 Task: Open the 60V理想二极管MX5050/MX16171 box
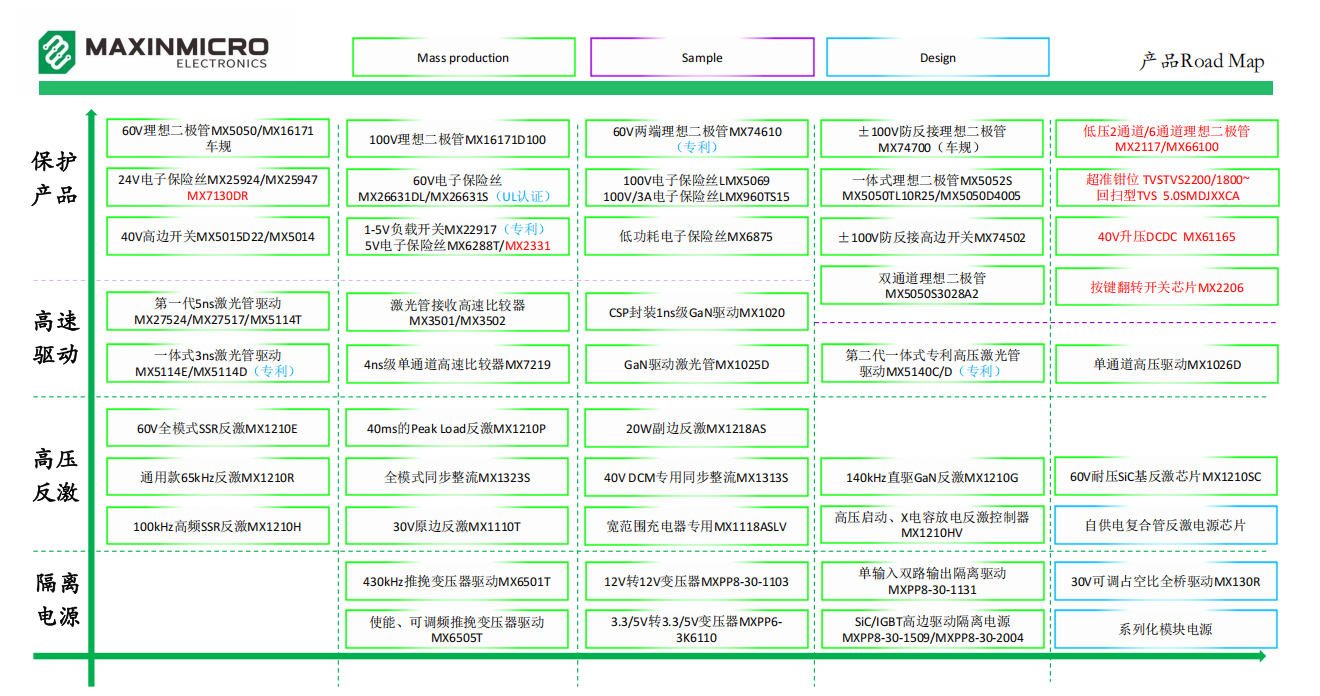(x=218, y=138)
